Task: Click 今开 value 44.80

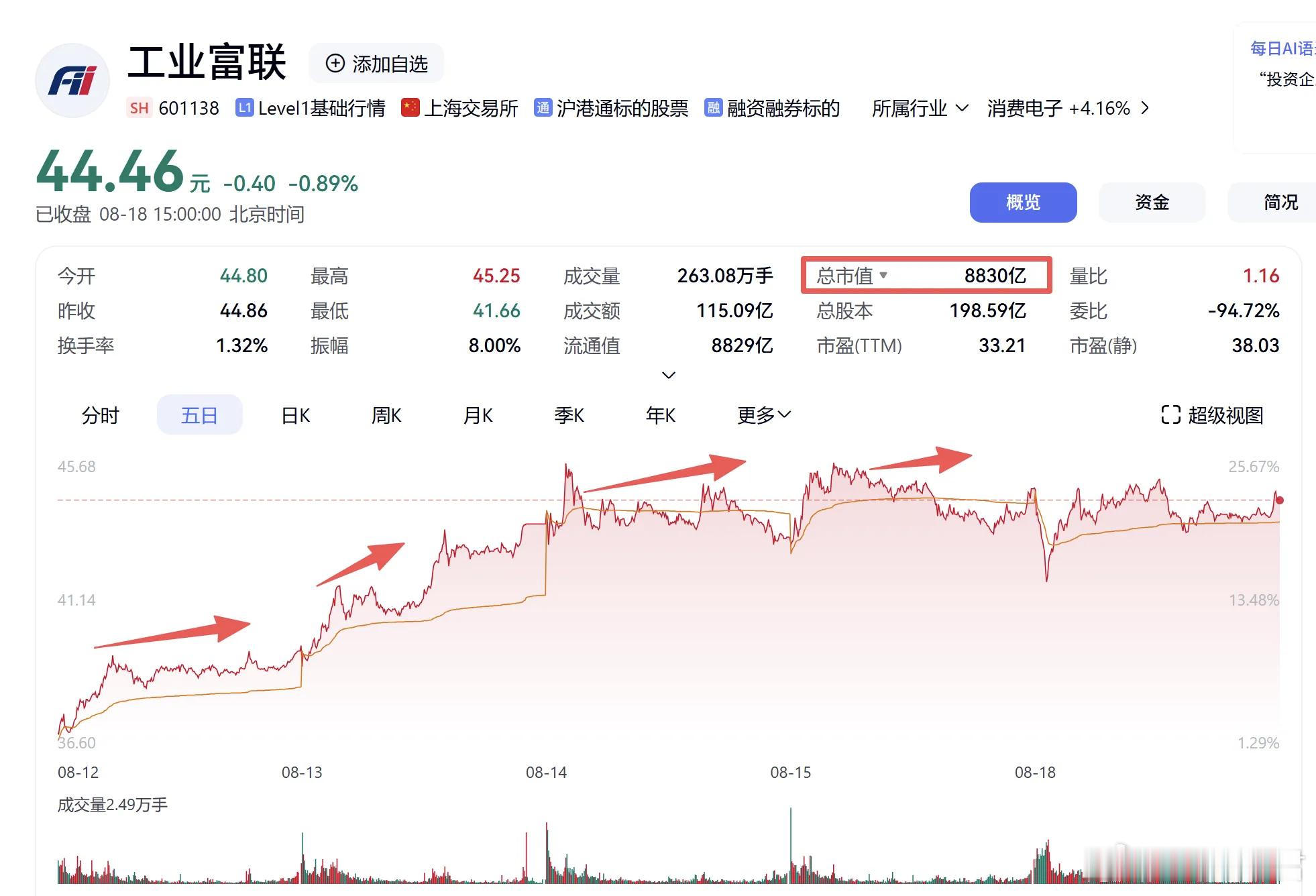Action: tap(243, 276)
